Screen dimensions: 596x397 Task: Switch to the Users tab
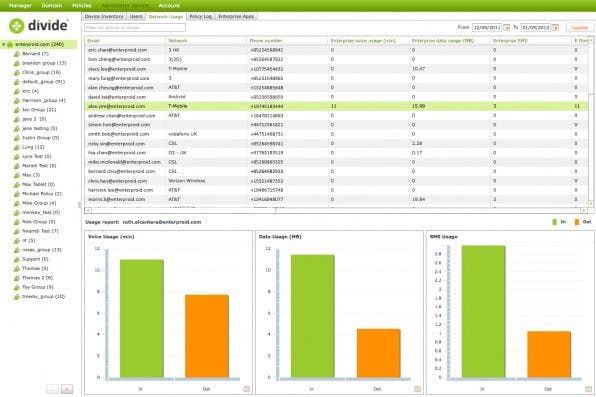(136, 16)
